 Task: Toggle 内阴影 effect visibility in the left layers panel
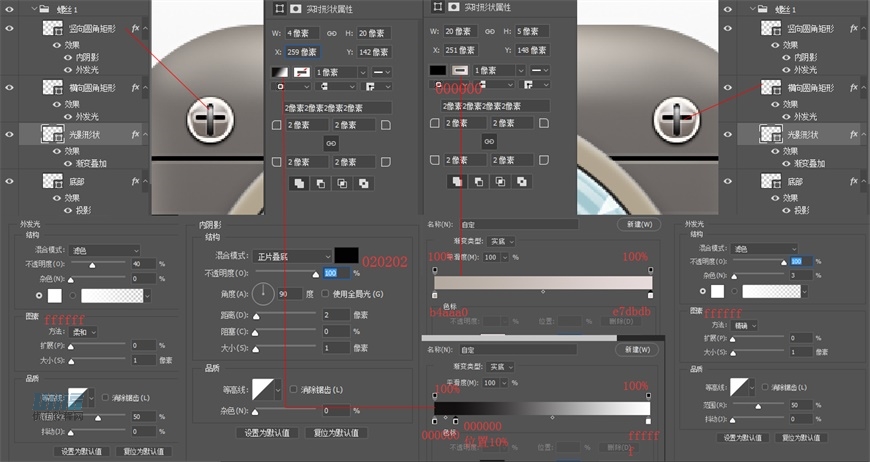68,57
